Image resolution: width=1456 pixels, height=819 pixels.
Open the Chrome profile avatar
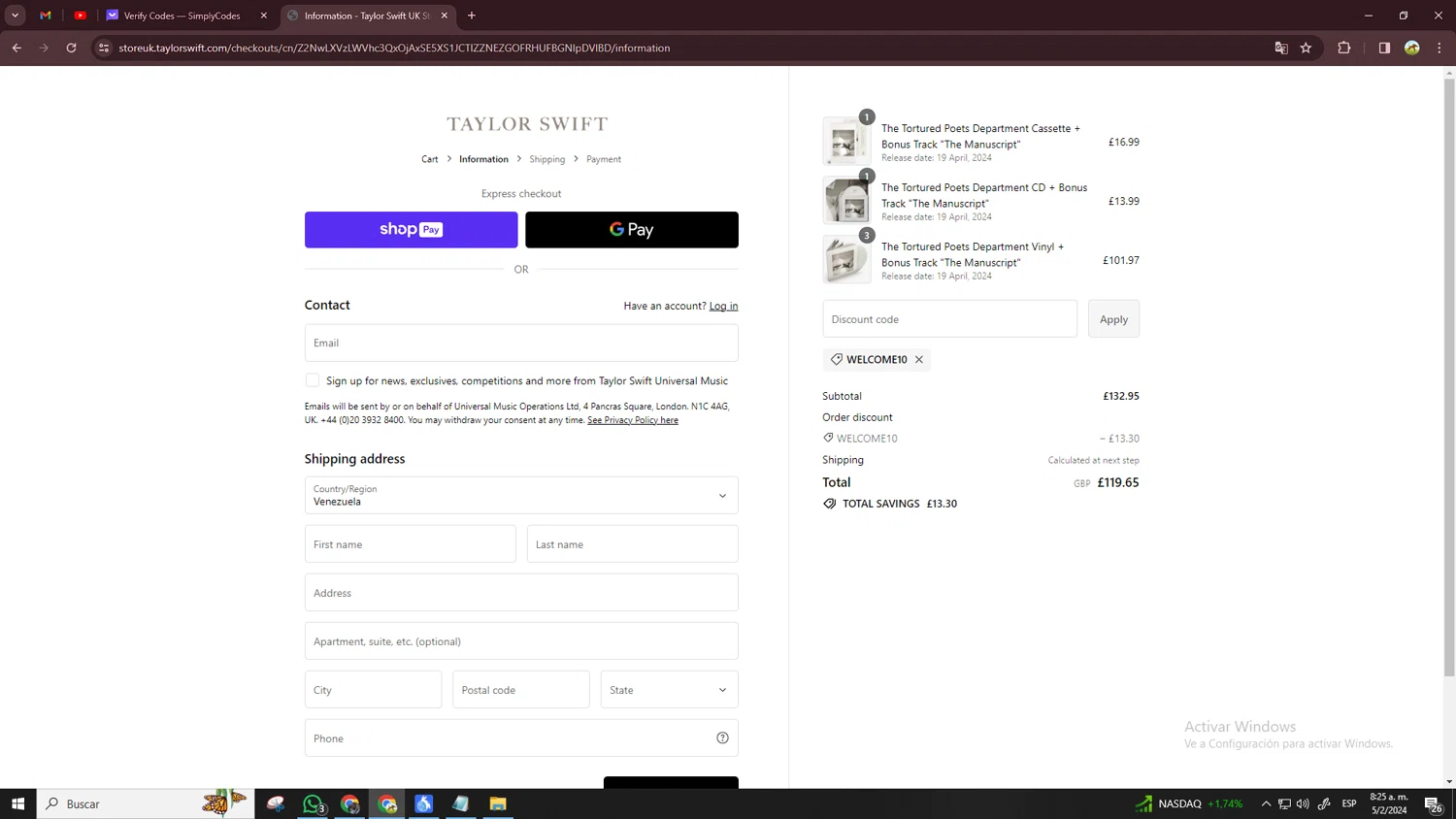click(x=1412, y=48)
